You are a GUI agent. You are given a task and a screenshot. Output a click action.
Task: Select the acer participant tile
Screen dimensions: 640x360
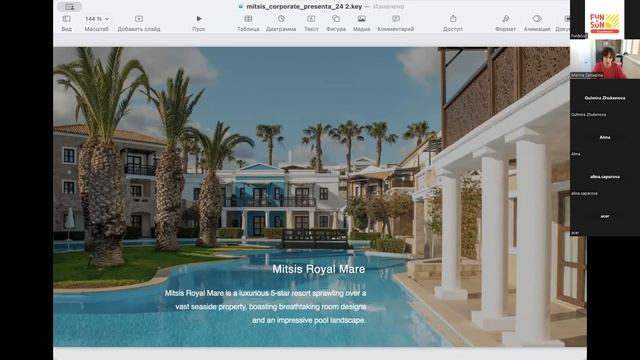[605, 216]
